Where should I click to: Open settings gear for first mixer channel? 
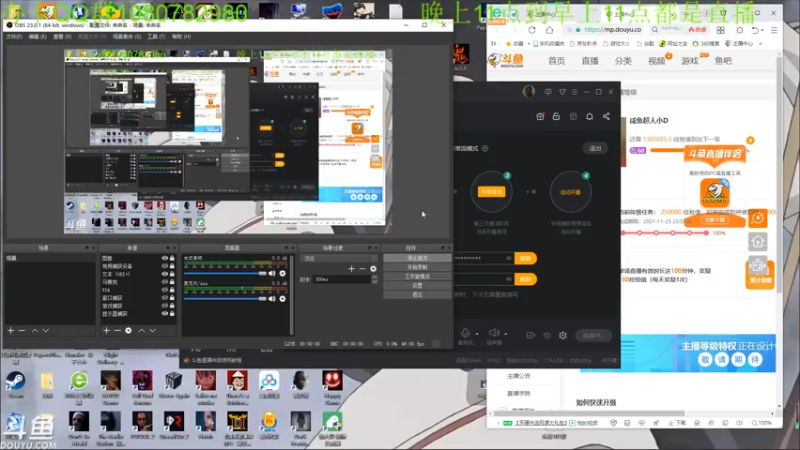pos(283,273)
